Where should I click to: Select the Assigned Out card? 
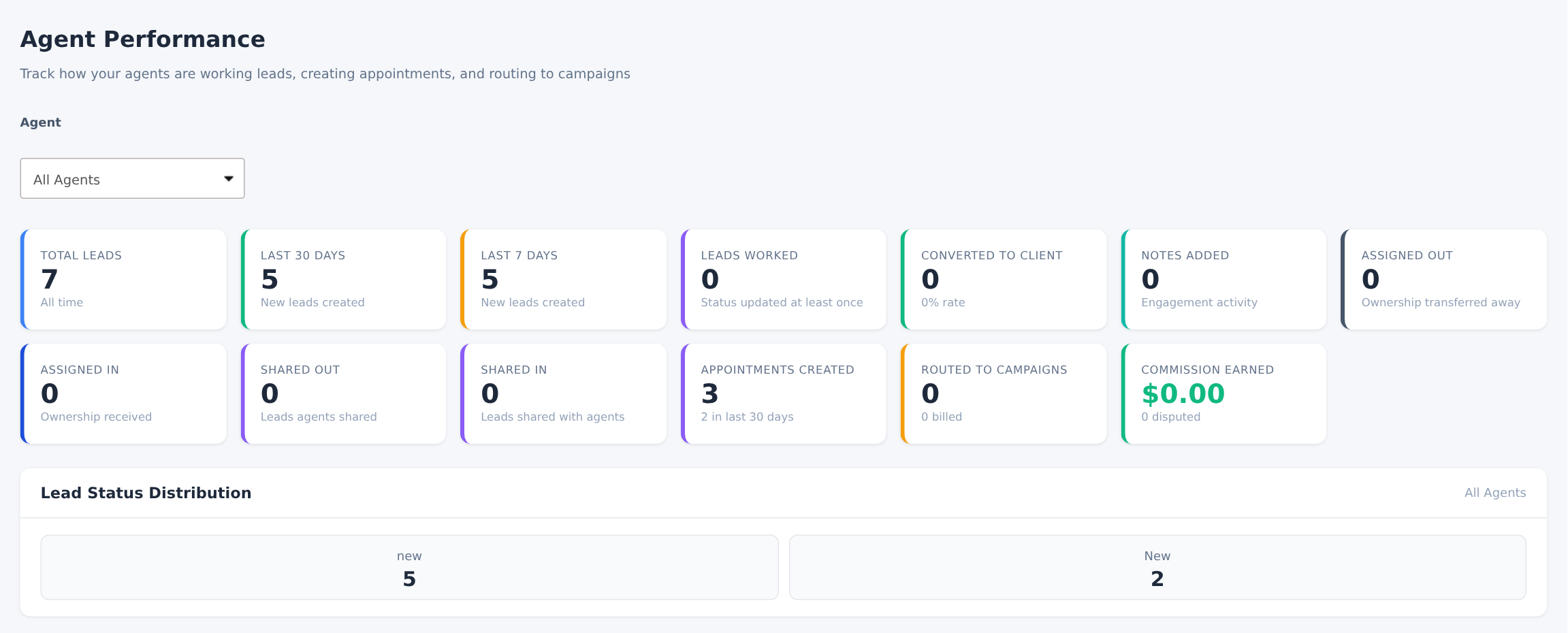pyautogui.click(x=1444, y=280)
